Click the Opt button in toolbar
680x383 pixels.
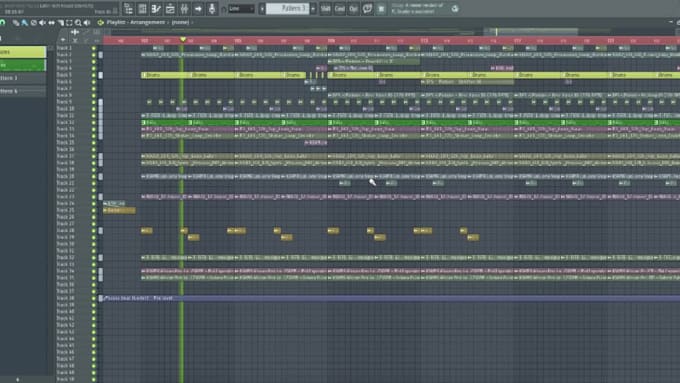(353, 9)
